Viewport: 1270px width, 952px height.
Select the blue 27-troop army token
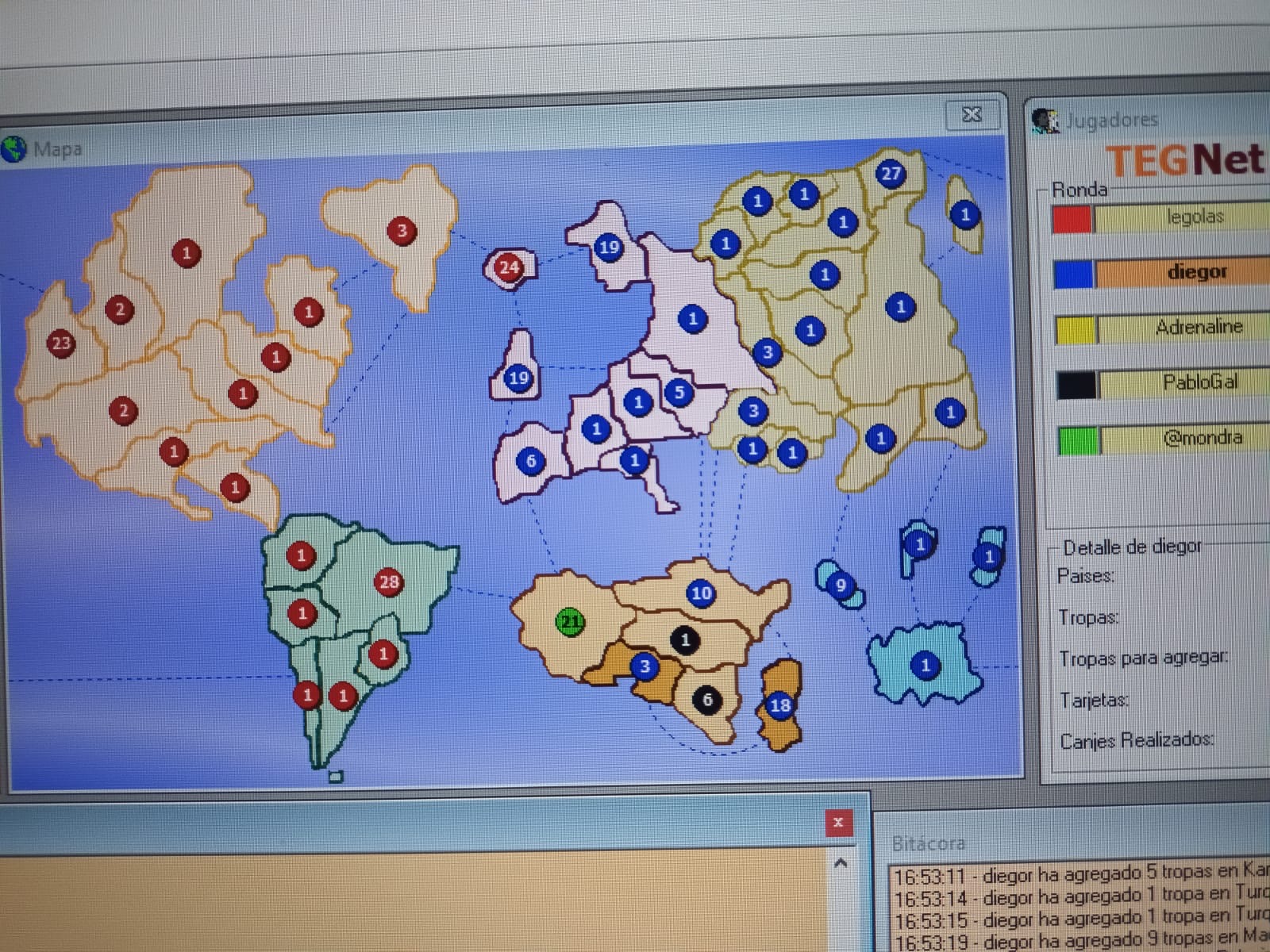tap(891, 174)
